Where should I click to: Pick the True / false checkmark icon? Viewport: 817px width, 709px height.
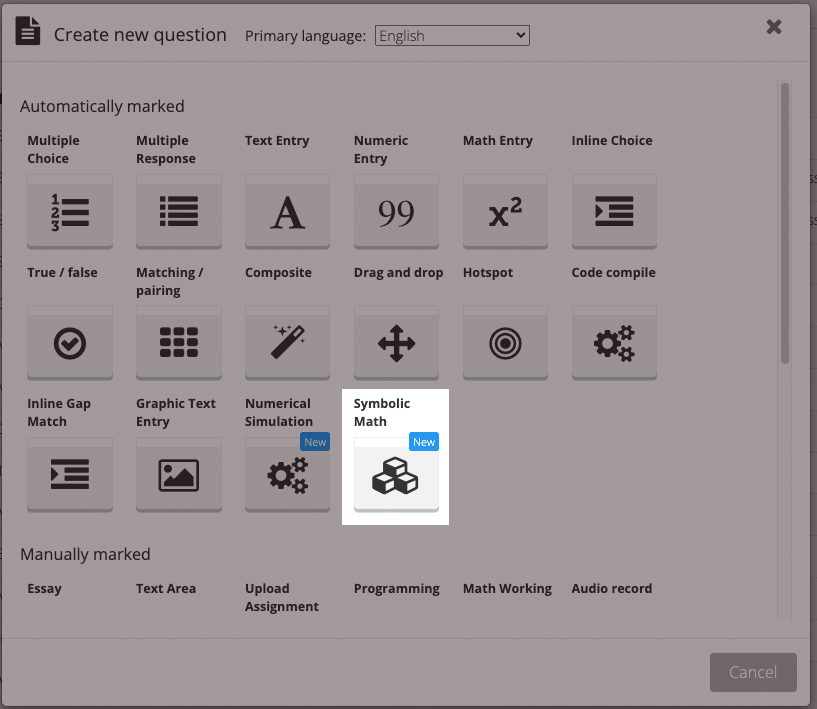point(70,344)
